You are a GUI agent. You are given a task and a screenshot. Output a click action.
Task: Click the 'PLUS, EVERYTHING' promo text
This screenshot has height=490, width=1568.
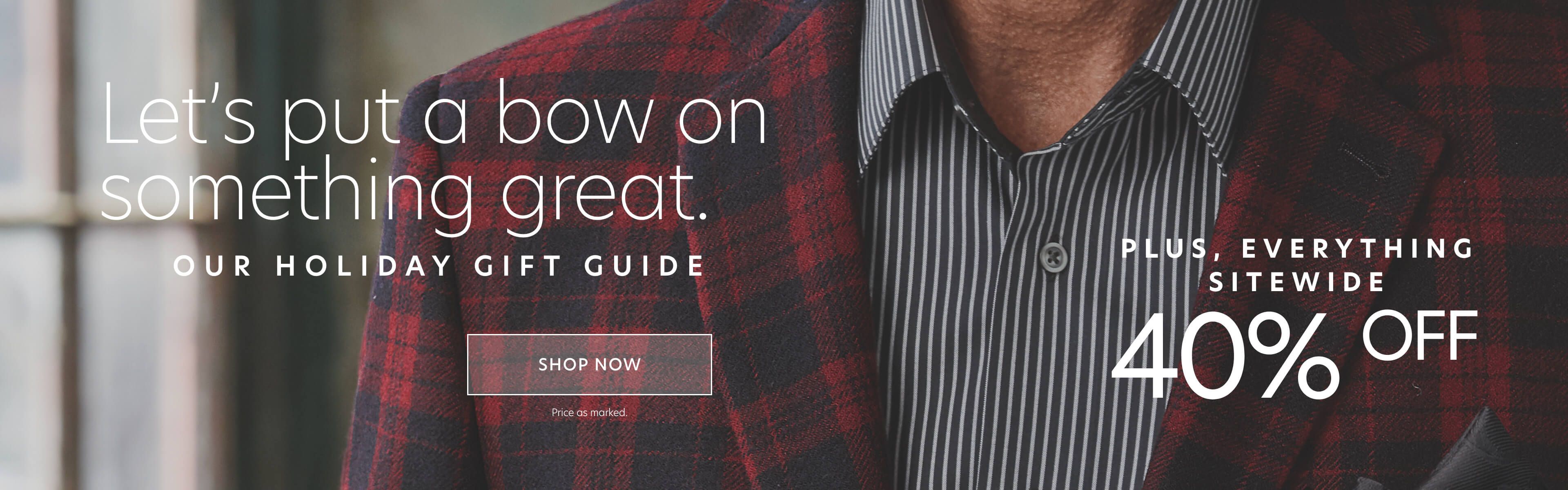1298,248
